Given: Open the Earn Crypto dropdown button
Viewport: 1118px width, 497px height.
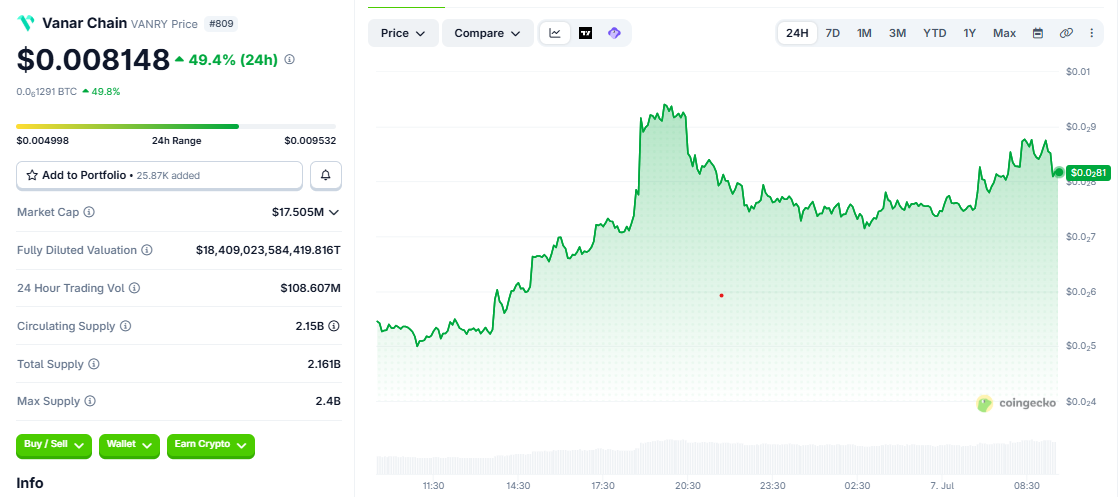Looking at the screenshot, I should click(x=210, y=445).
